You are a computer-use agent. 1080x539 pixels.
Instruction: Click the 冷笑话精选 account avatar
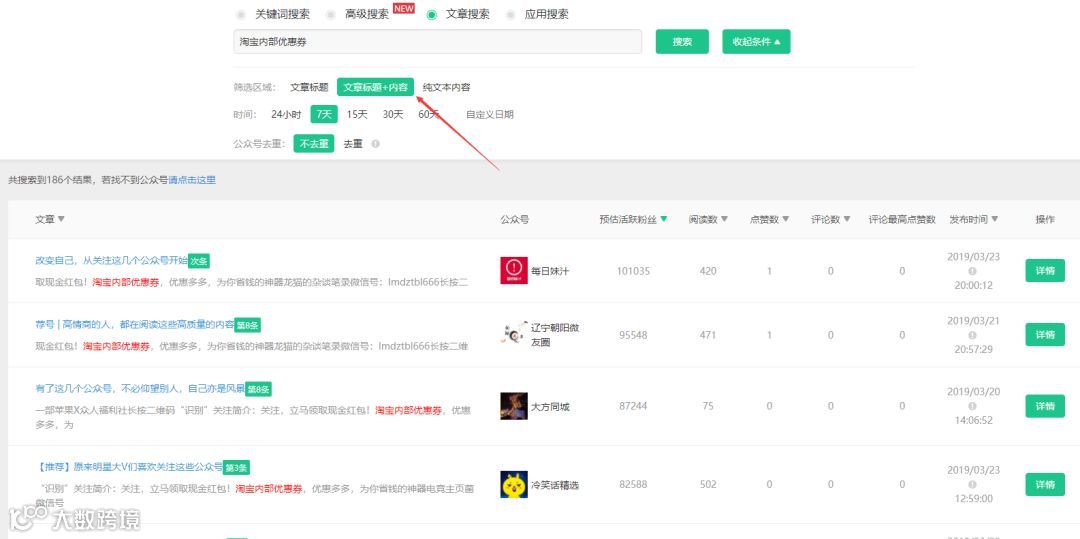click(x=514, y=485)
